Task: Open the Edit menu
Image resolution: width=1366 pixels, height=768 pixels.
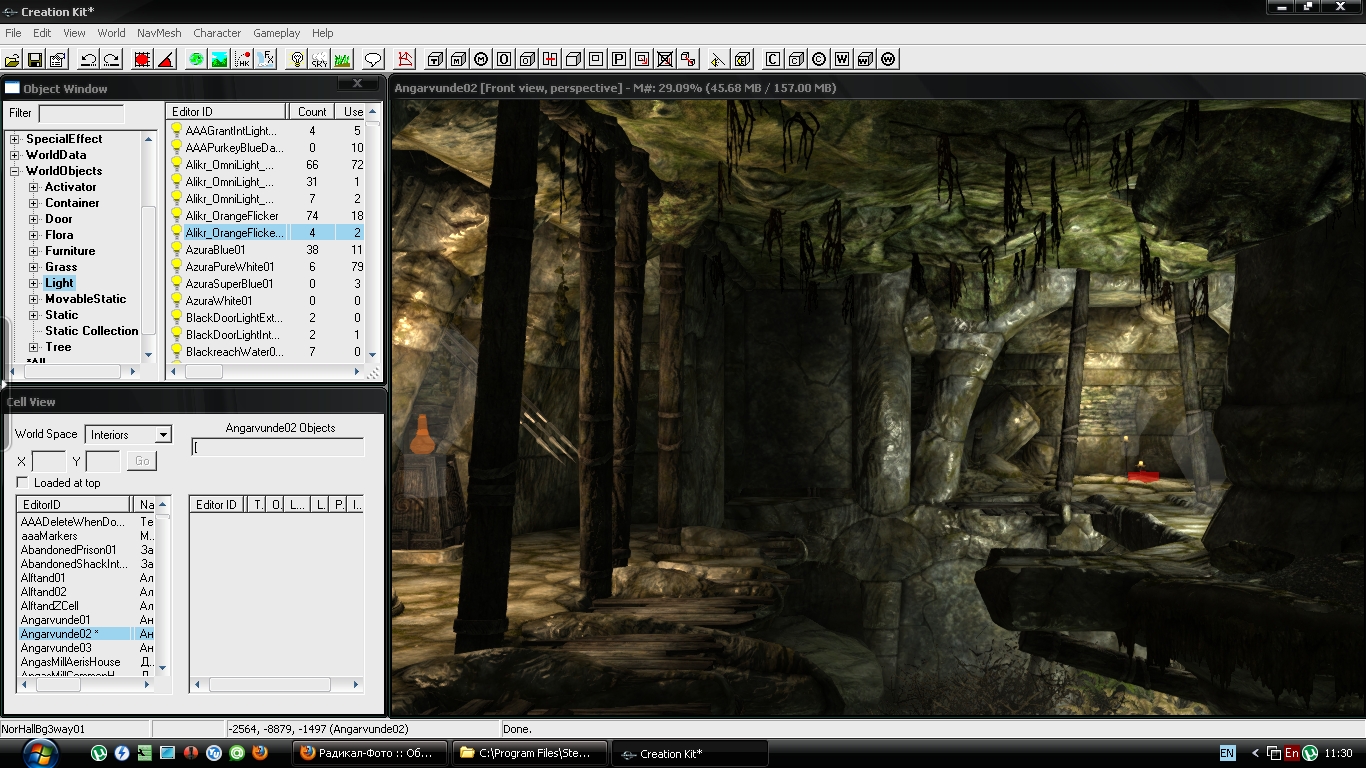Action: click(42, 33)
